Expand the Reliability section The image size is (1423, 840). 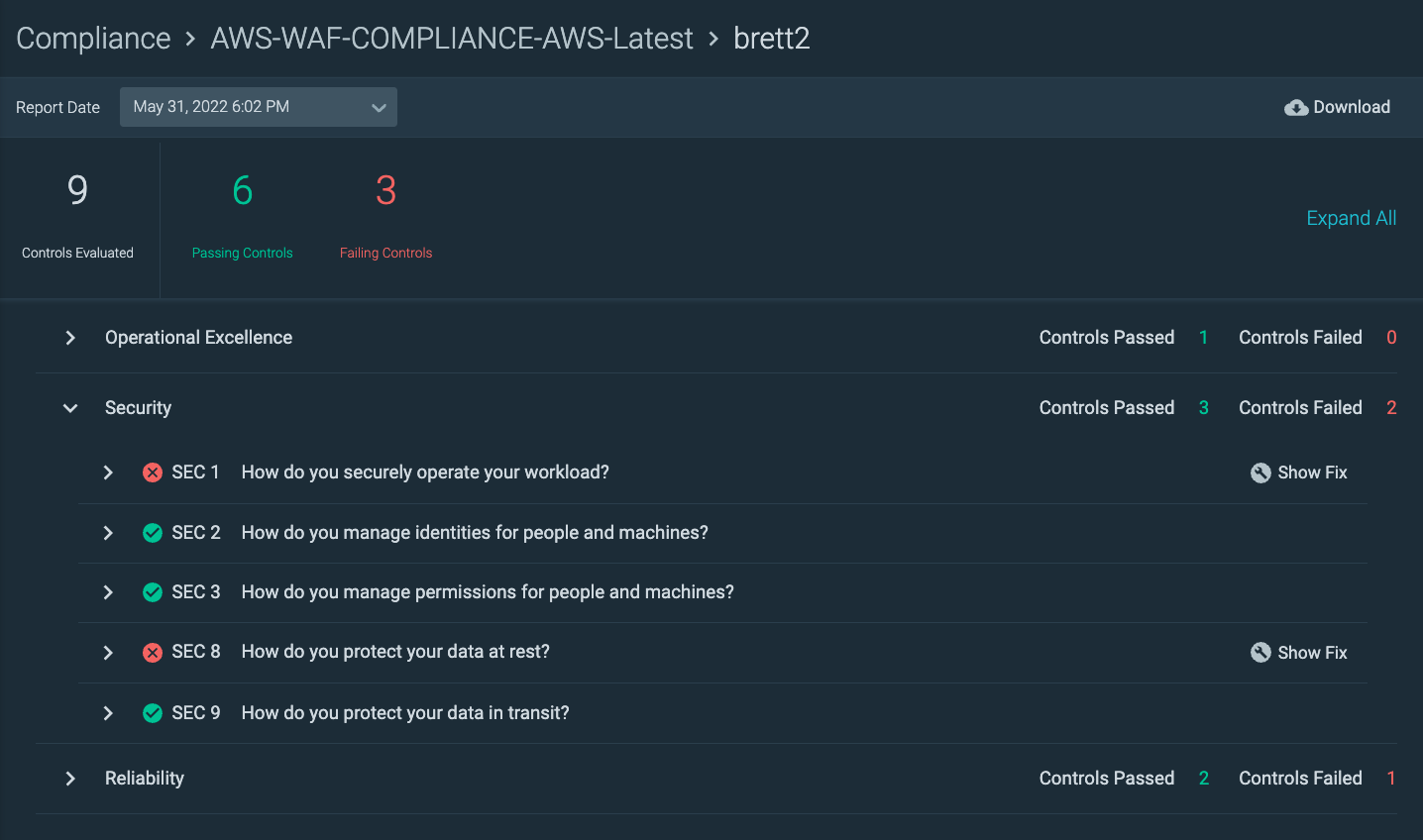pos(69,778)
